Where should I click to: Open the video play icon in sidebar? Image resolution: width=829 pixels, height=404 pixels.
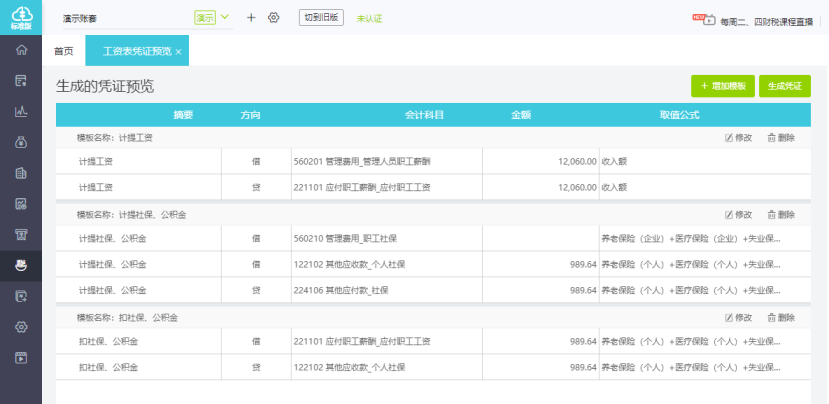(x=20, y=357)
